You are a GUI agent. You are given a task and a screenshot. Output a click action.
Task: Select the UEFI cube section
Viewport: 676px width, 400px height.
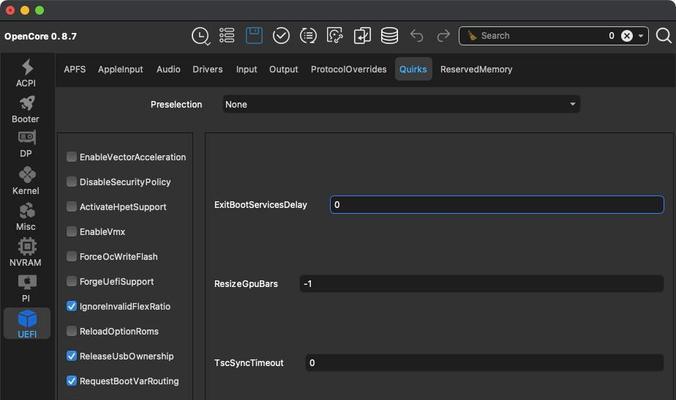click(x=27, y=324)
